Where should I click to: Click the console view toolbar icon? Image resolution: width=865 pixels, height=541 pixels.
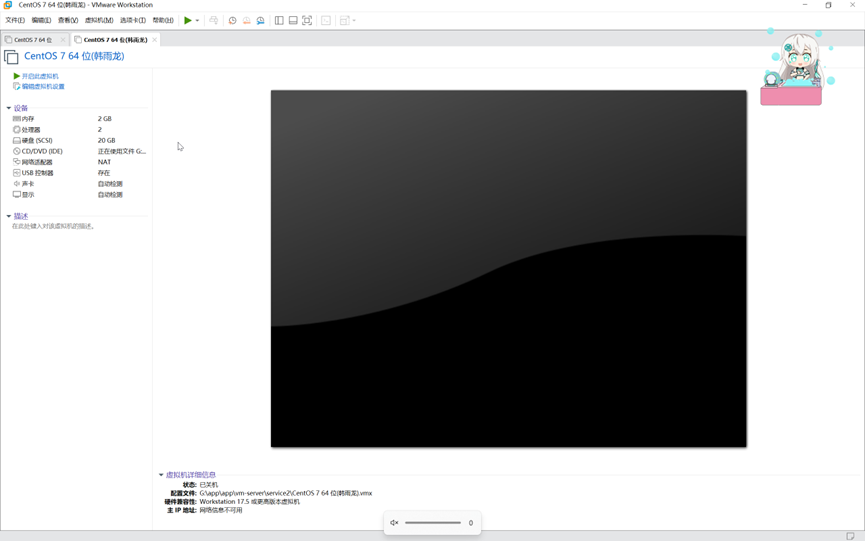click(326, 20)
